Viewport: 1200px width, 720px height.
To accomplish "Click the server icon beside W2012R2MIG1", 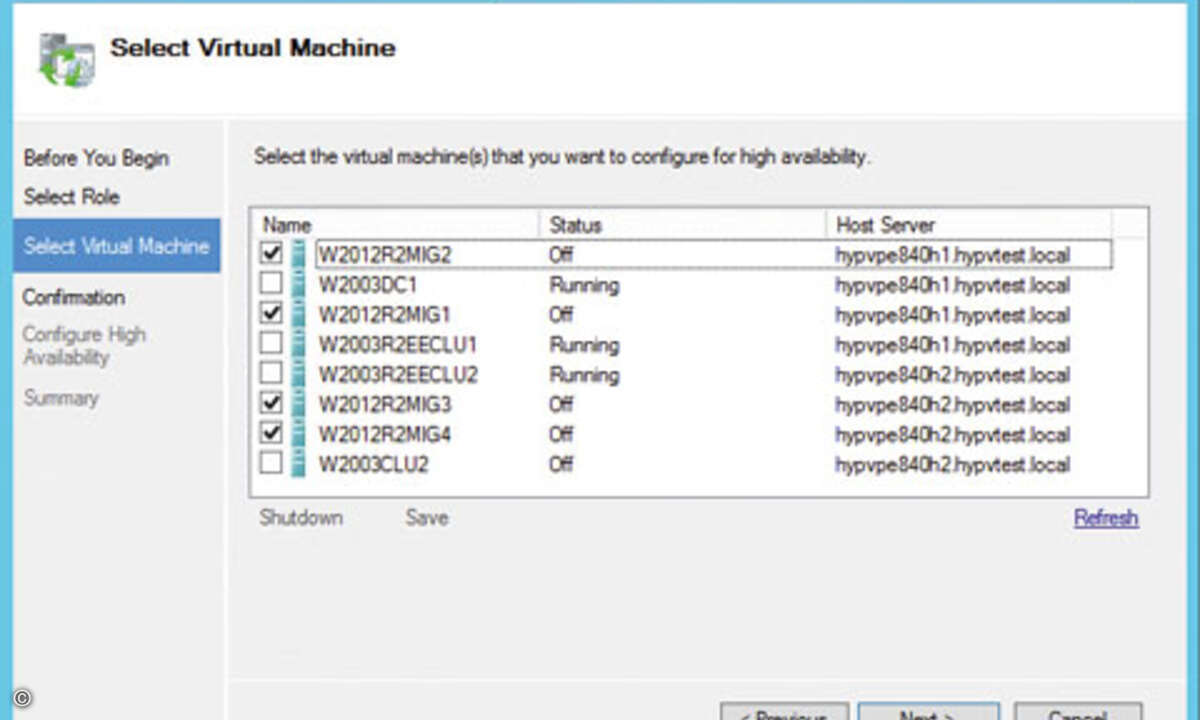I will tap(298, 314).
